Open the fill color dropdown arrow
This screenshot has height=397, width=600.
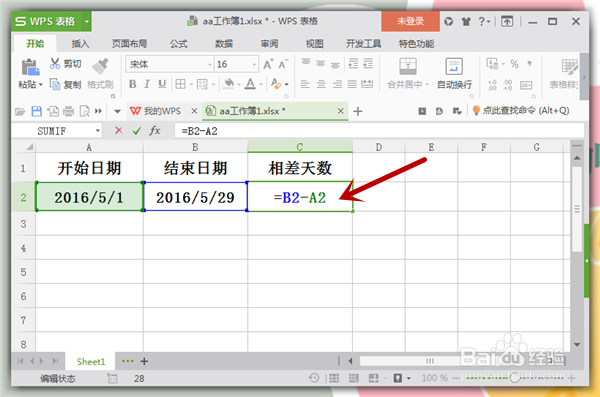tap(239, 85)
